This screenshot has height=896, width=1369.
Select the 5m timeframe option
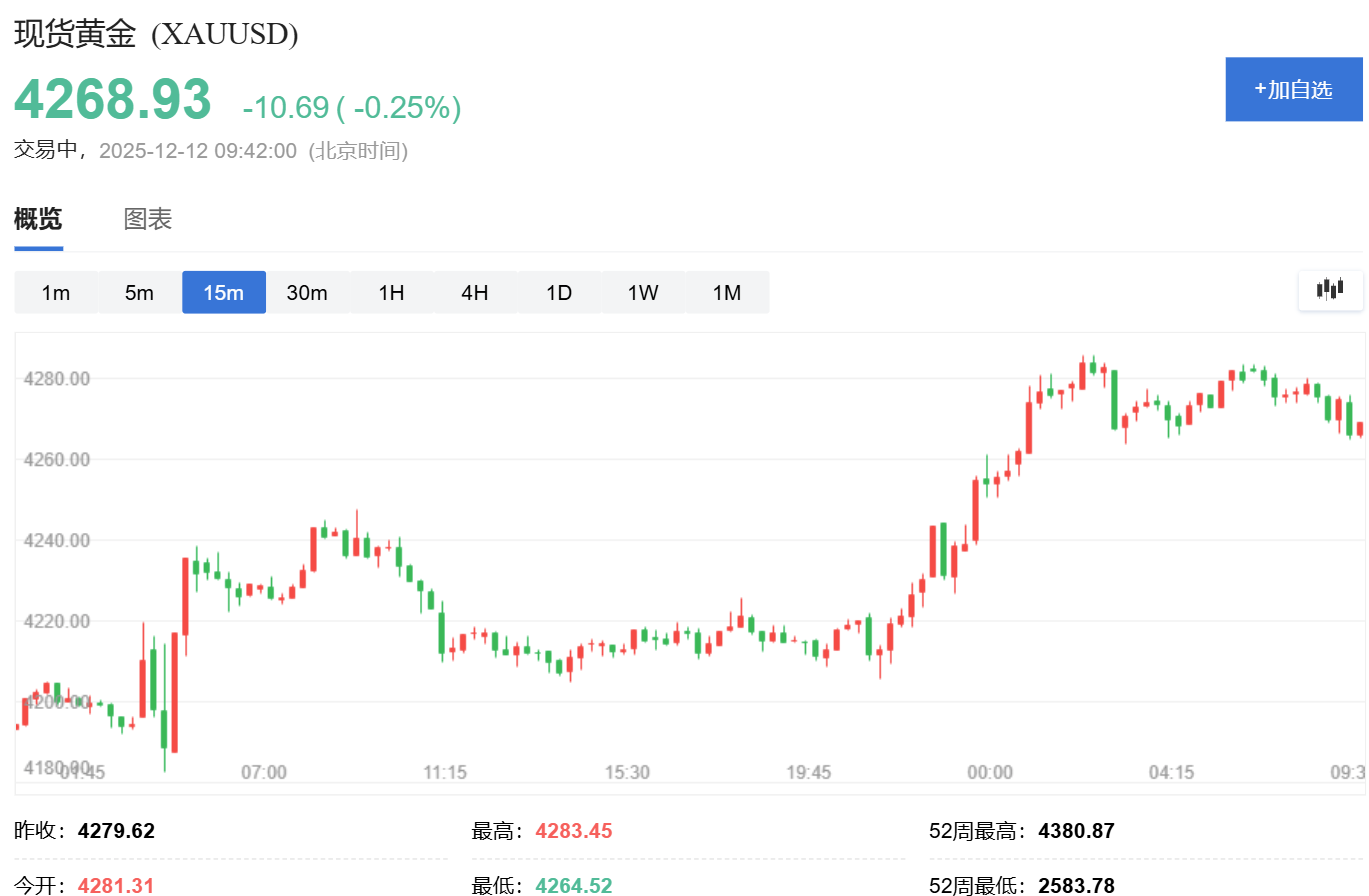(x=139, y=292)
